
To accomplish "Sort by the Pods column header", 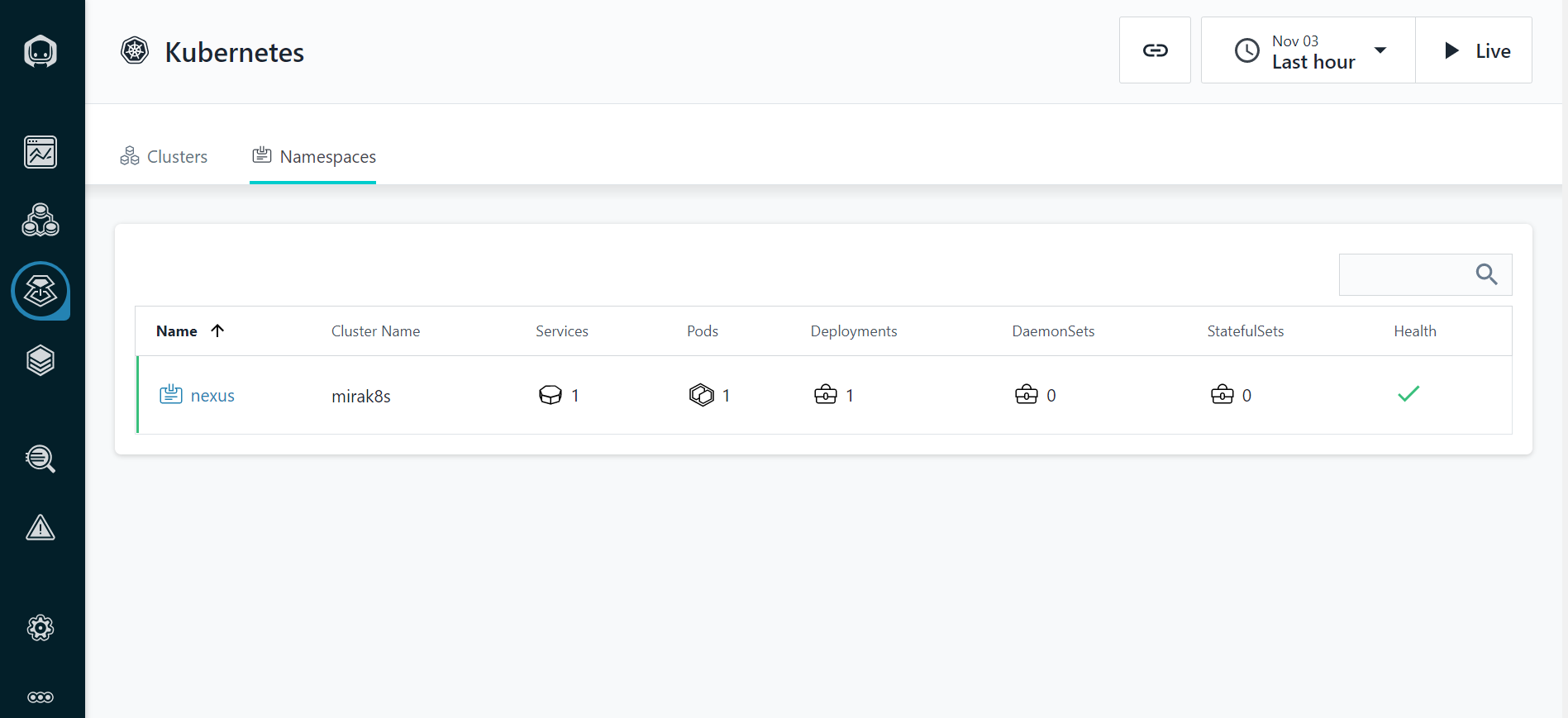I will pos(702,331).
